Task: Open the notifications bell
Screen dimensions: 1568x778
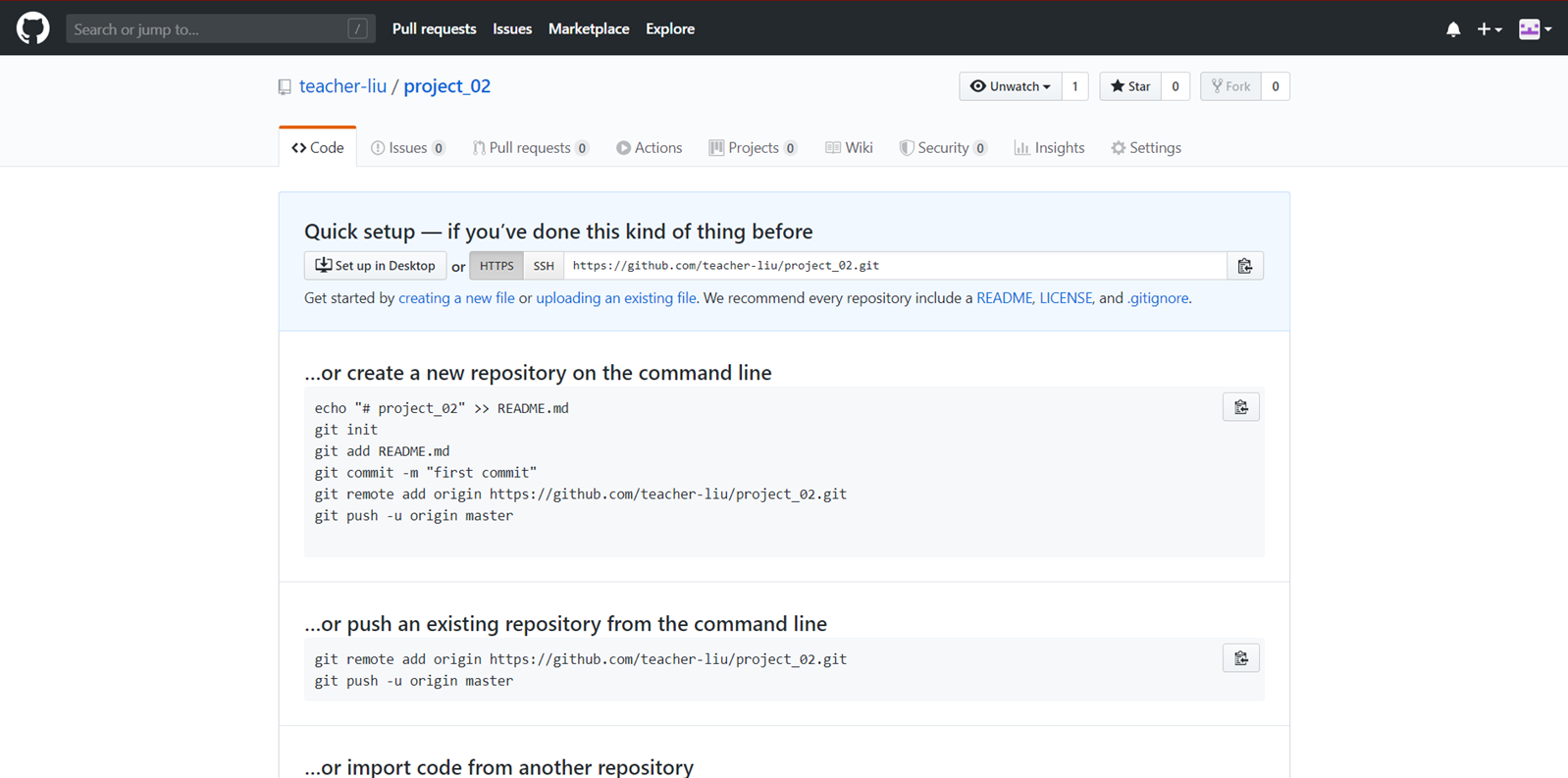Action: (x=1453, y=29)
